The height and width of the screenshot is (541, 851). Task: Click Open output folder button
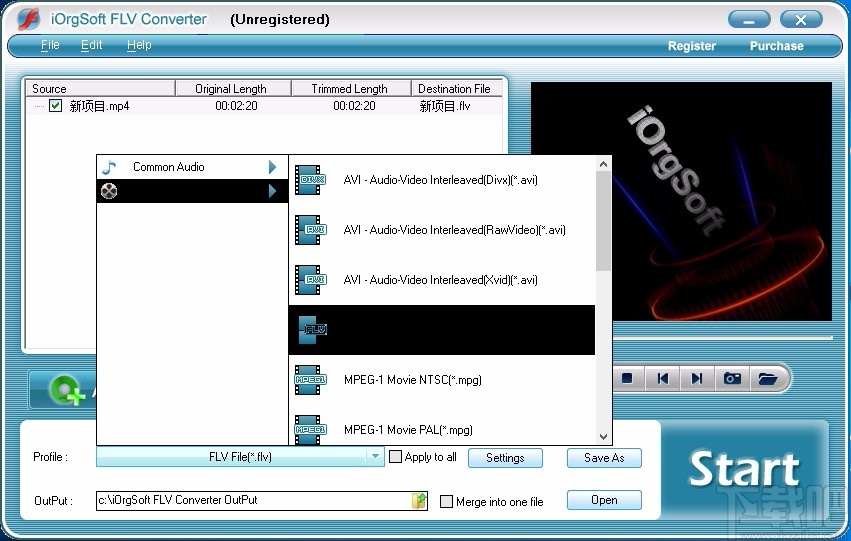pos(604,500)
